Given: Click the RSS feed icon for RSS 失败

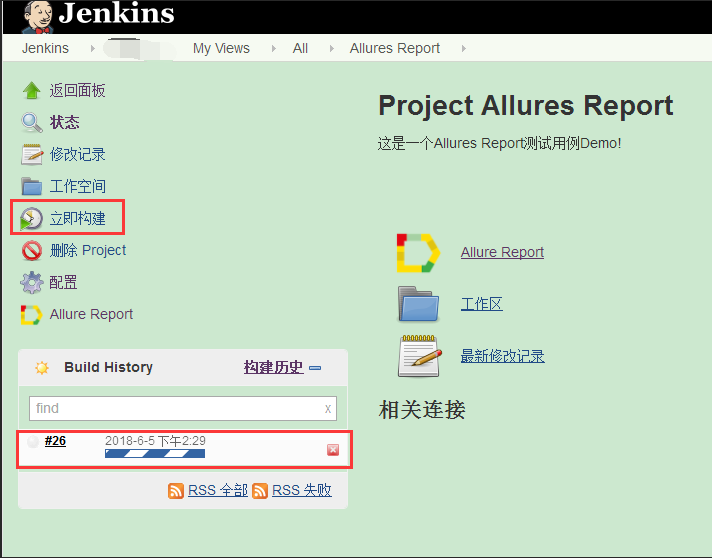Looking at the screenshot, I should 260,491.
